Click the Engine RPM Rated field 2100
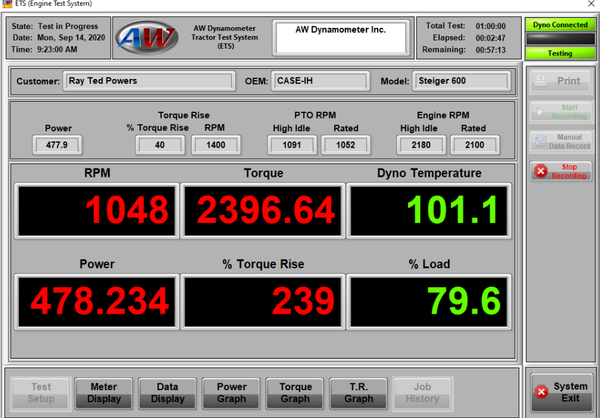600x418 pixels. tap(473, 145)
